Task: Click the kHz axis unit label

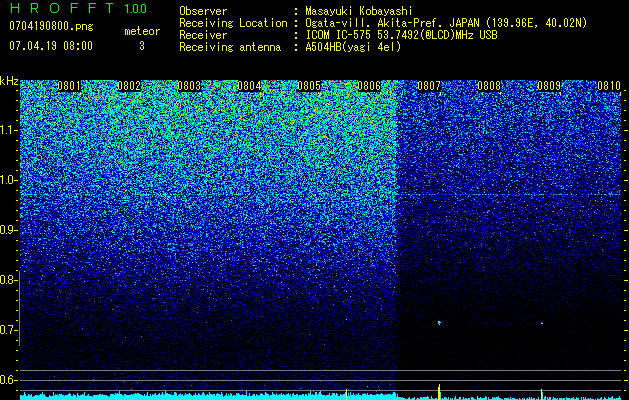Action: coord(9,81)
